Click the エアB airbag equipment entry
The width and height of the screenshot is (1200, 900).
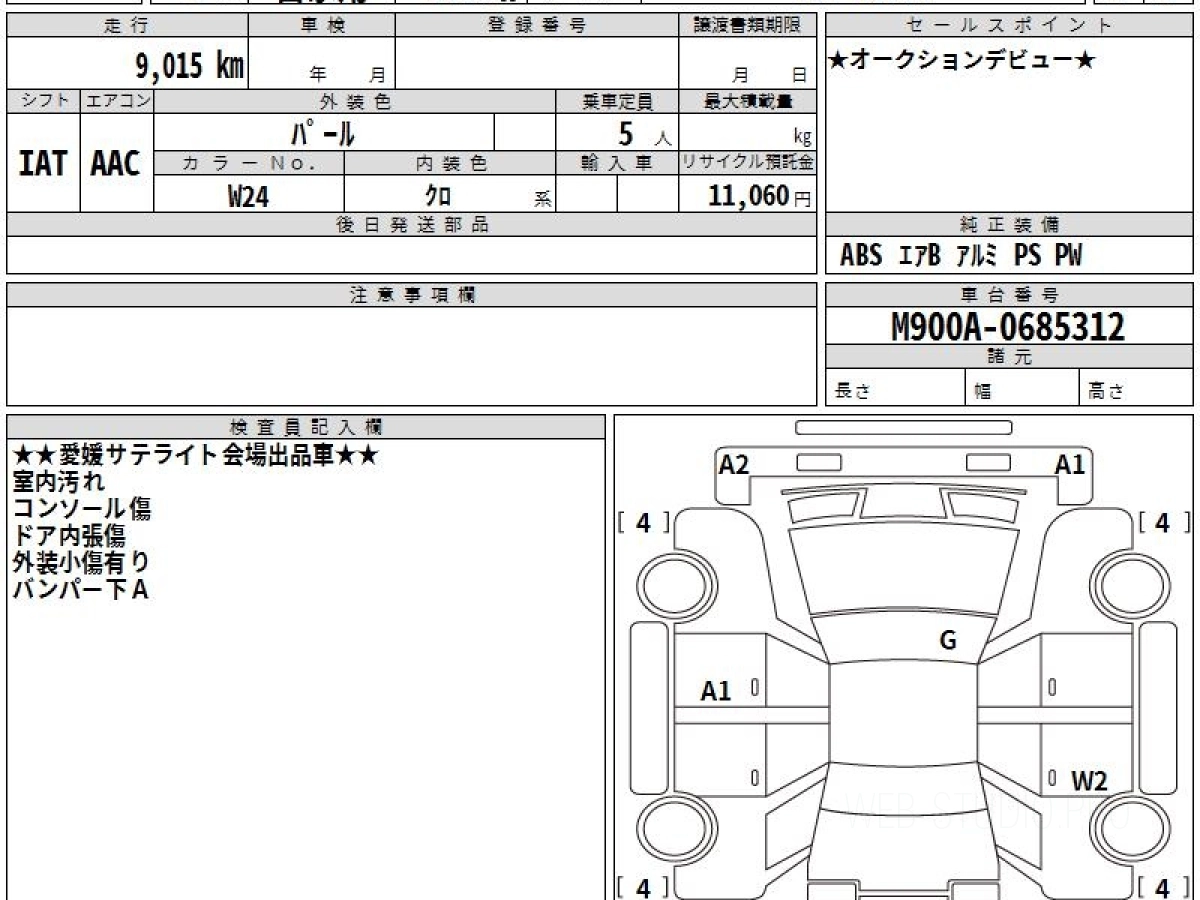coord(919,256)
